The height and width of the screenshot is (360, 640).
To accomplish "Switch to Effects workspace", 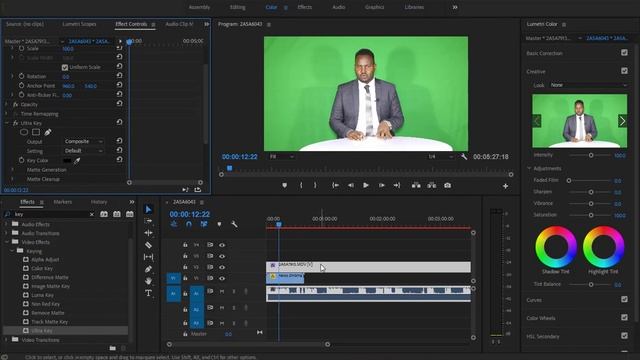I will 304,7.
